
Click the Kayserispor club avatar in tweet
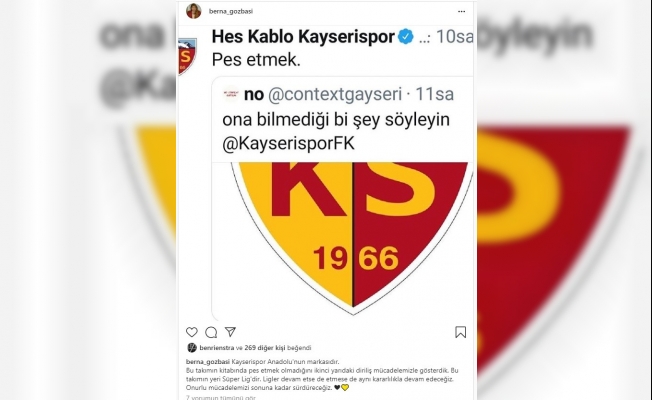(x=187, y=57)
